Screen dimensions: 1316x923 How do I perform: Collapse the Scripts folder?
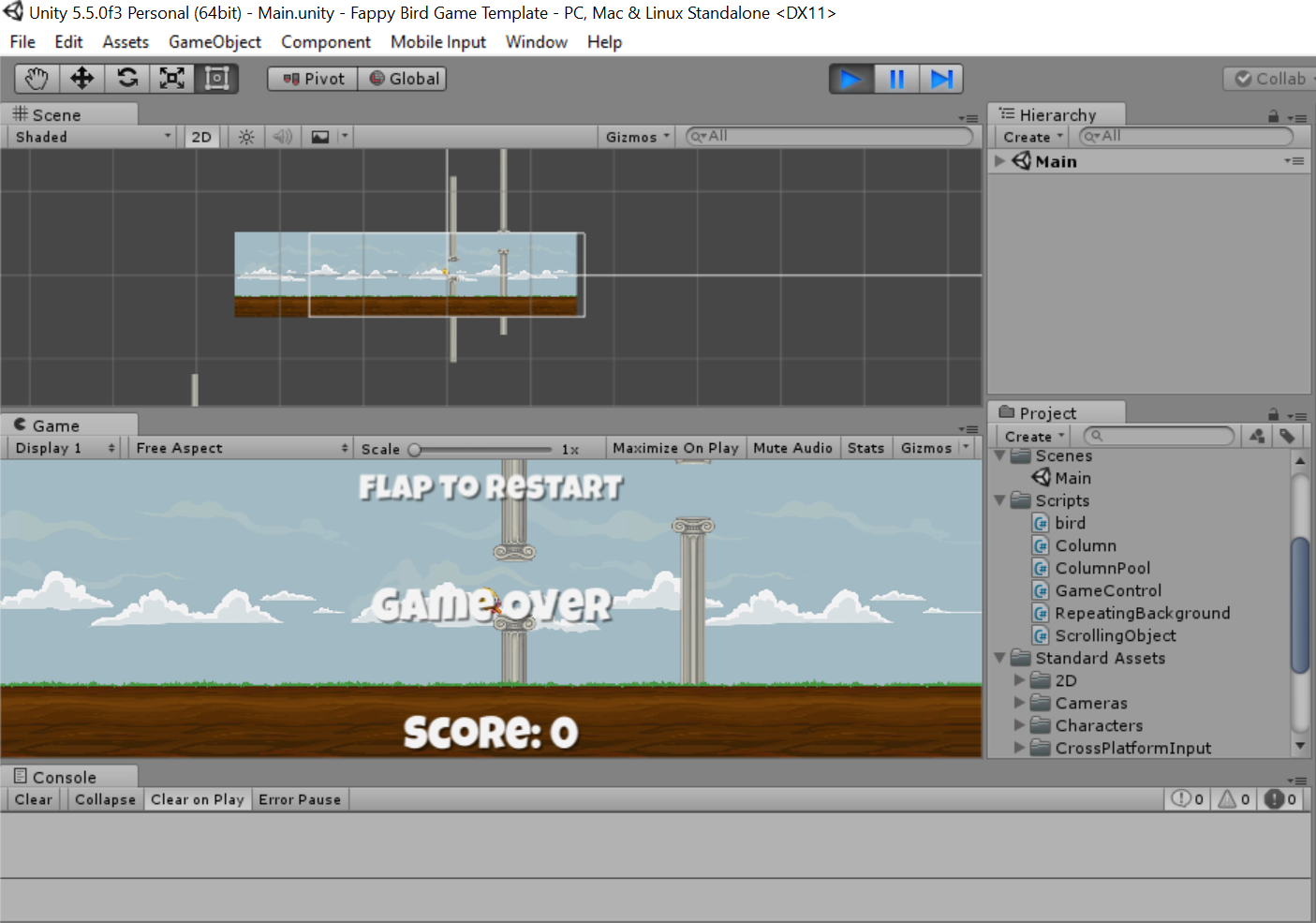click(999, 500)
